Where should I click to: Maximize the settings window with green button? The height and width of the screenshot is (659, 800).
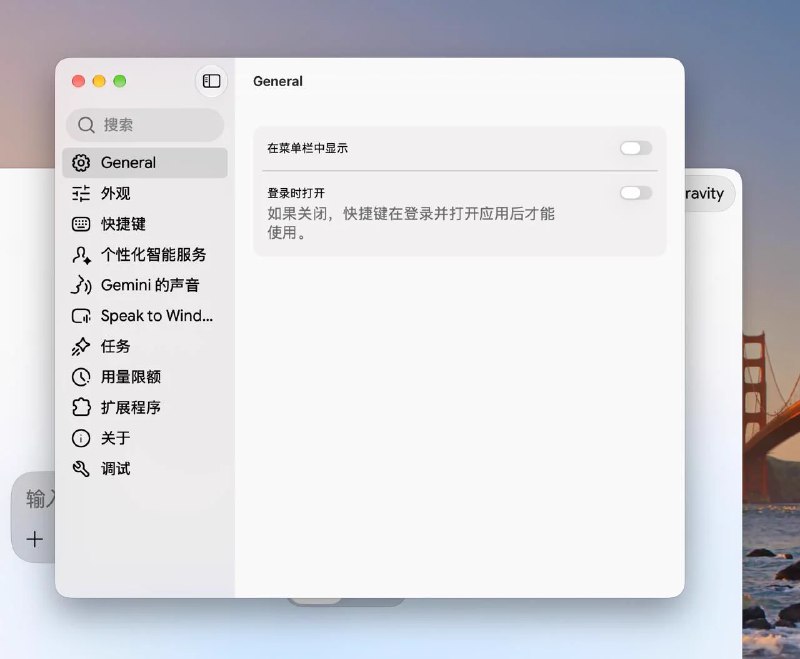(119, 81)
